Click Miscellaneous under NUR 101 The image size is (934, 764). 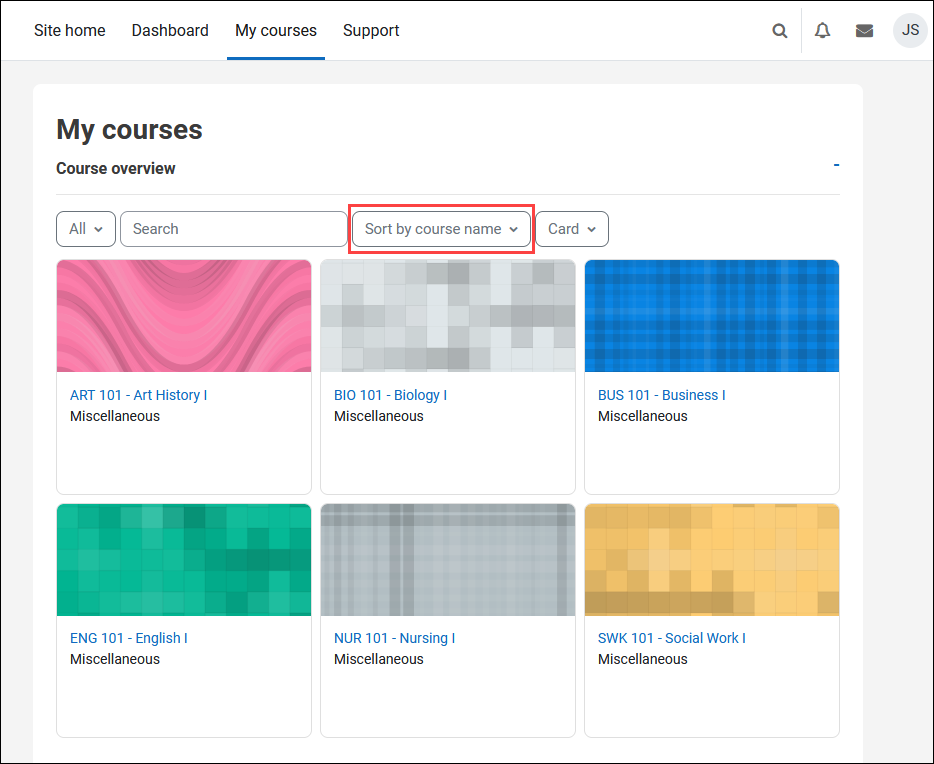(379, 659)
